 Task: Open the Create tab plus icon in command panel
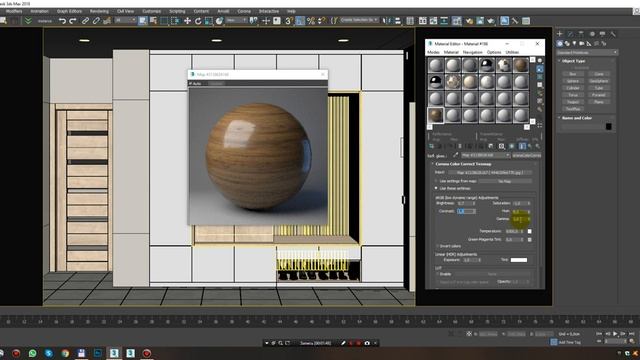click(x=560, y=34)
